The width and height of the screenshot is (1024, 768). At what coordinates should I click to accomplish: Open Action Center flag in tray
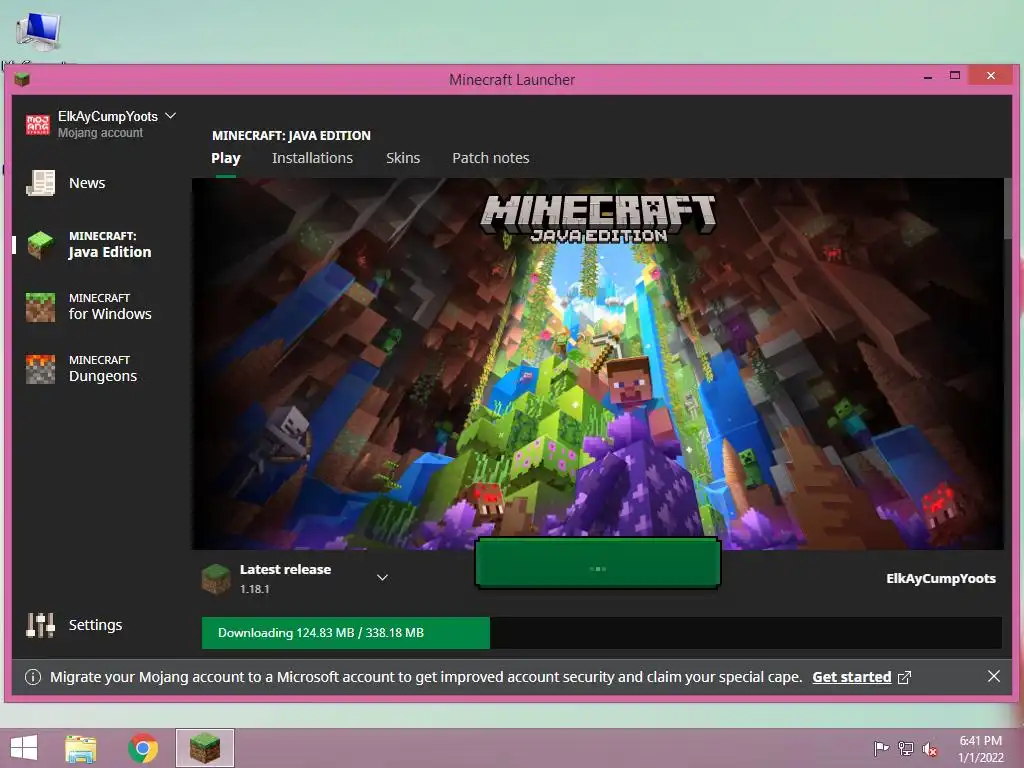pyautogui.click(x=881, y=748)
